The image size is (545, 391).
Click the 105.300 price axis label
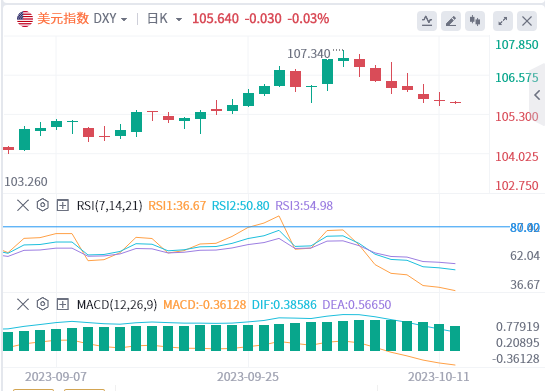517,117
